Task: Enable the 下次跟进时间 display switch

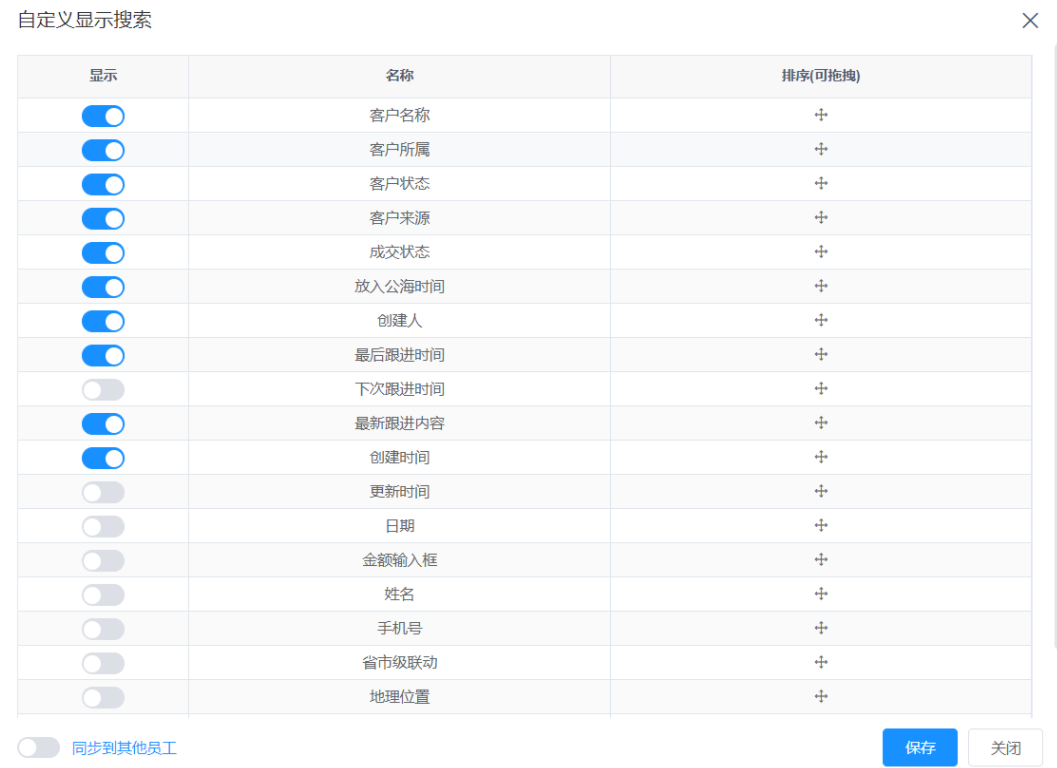Action: (103, 389)
